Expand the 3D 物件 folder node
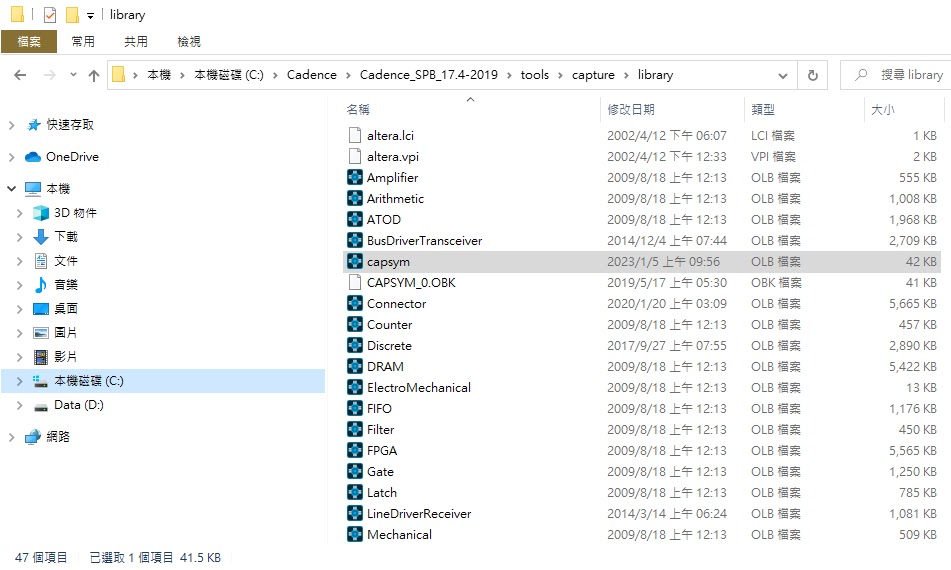The height and width of the screenshot is (570, 951). point(19,213)
